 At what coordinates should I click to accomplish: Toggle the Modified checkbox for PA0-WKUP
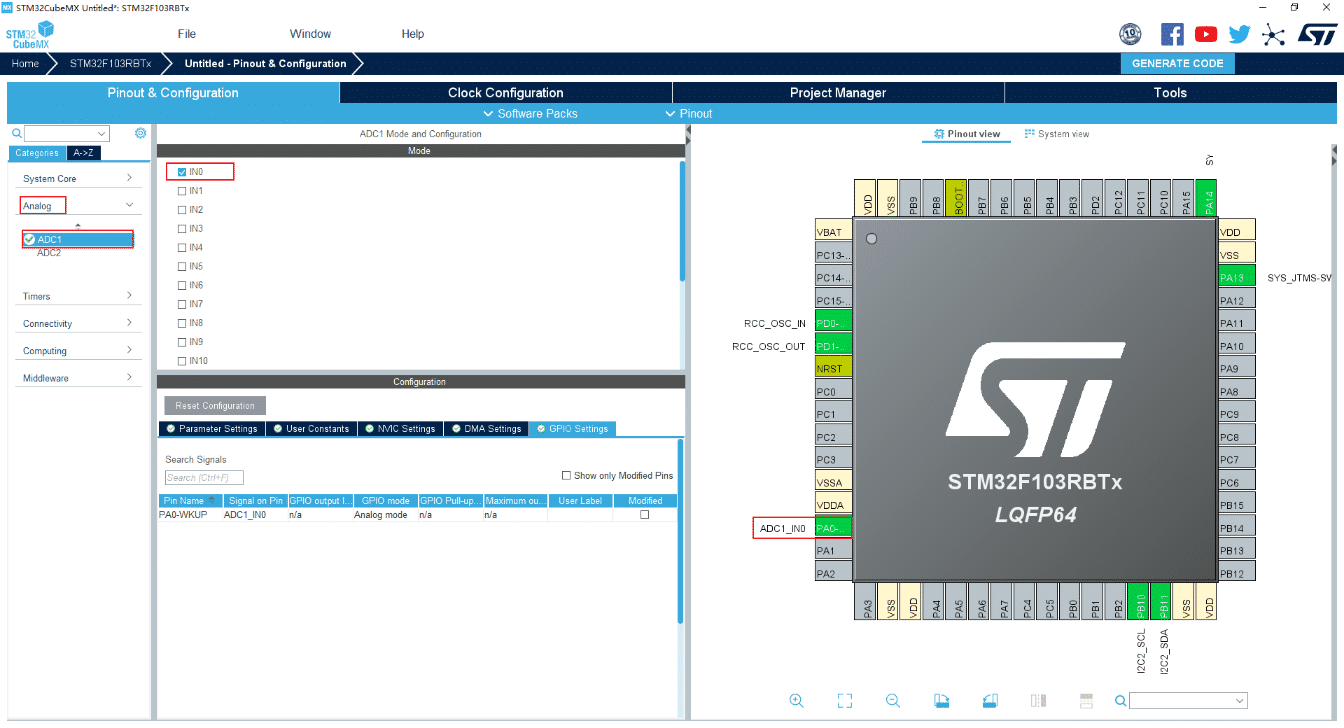(644, 515)
